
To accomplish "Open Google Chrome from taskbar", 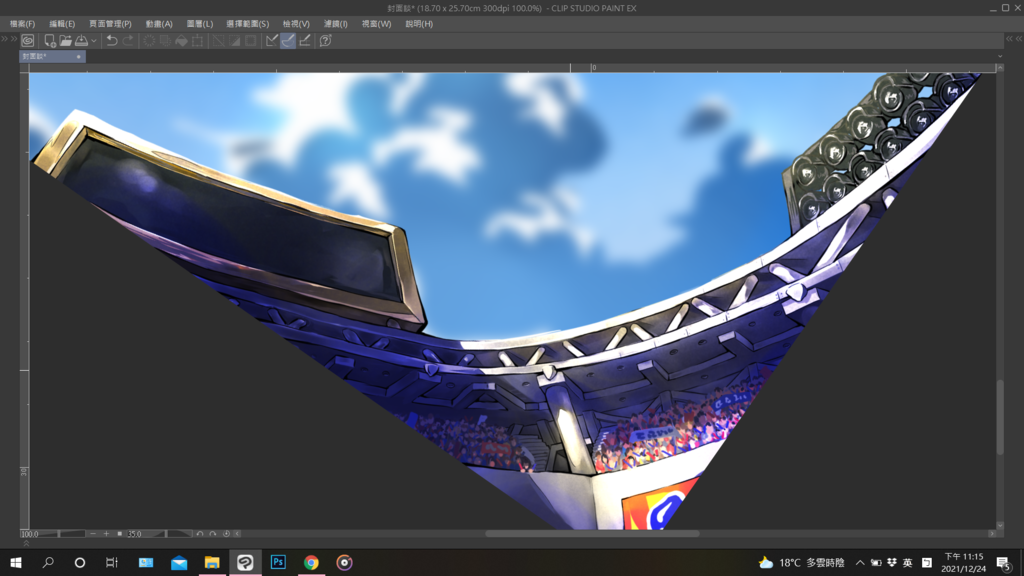I will pyautogui.click(x=312, y=562).
